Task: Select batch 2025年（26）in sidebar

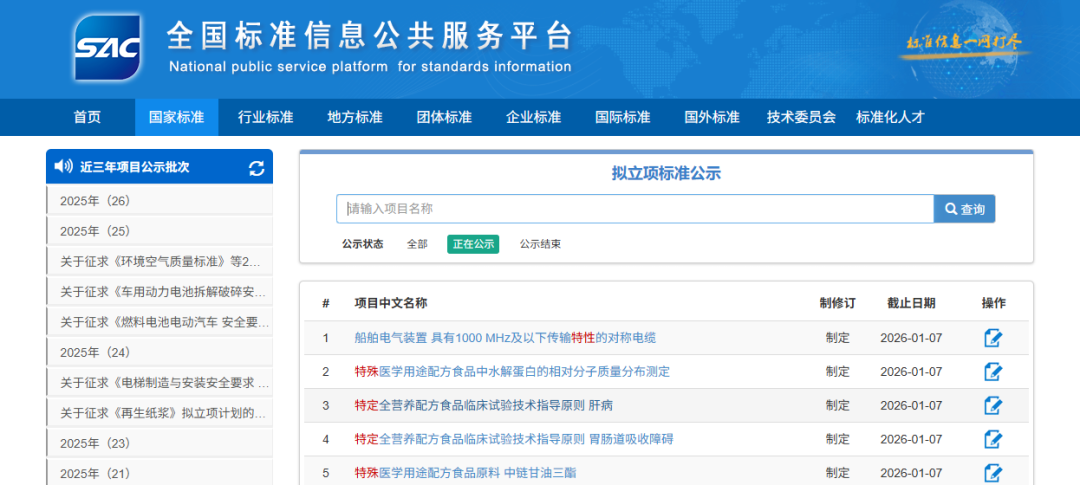Action: point(159,200)
